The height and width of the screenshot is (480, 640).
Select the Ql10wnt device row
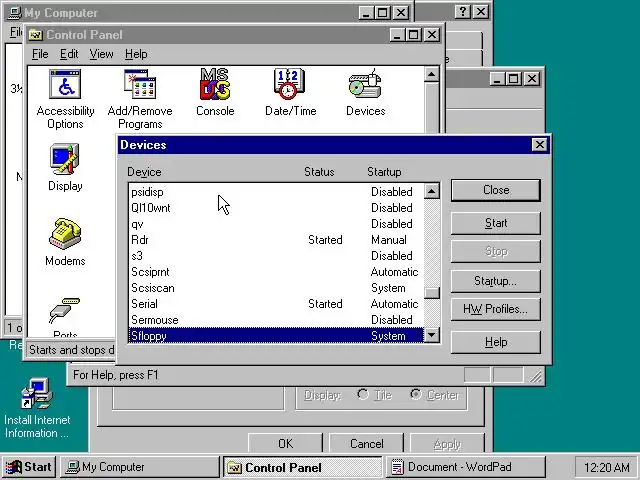pos(276,208)
